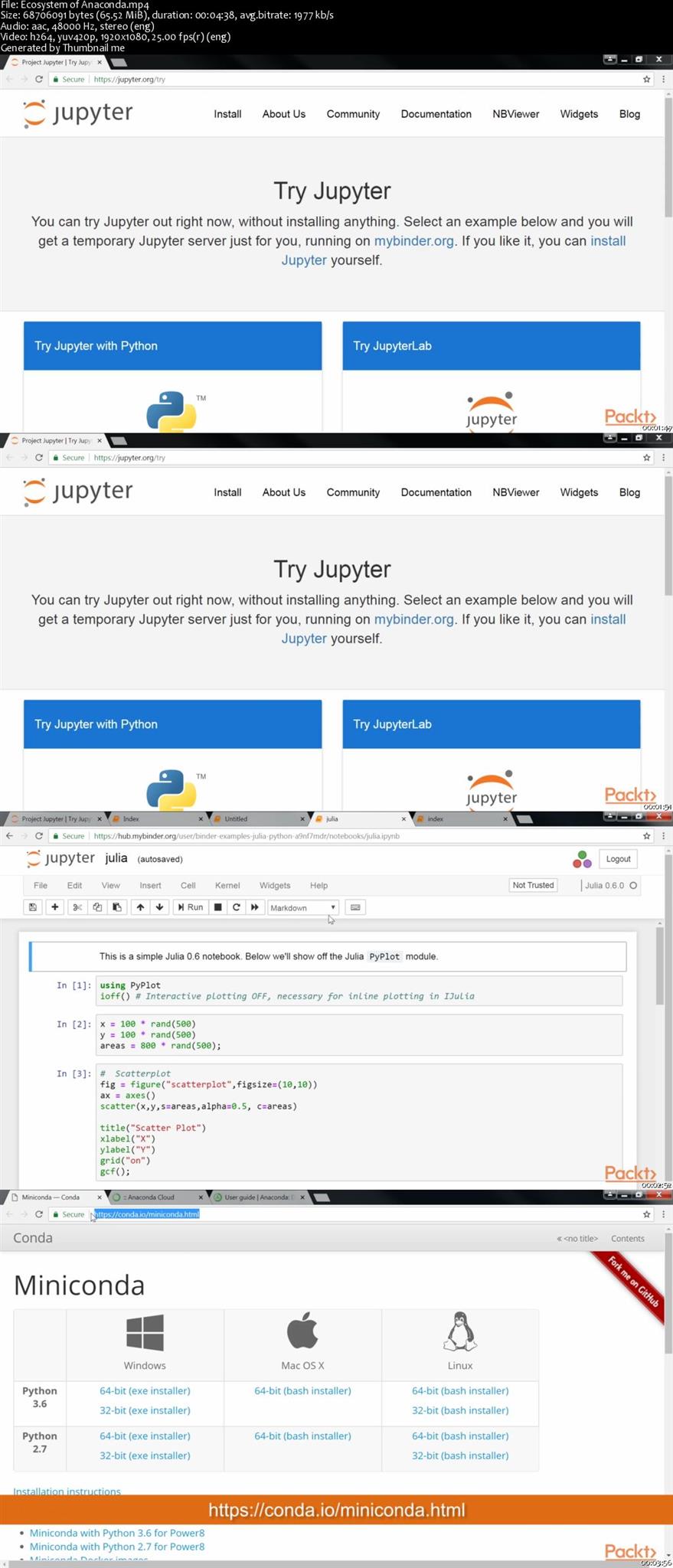Open the File menu in the julia notebook
The width and height of the screenshot is (673, 1568).
click(41, 885)
